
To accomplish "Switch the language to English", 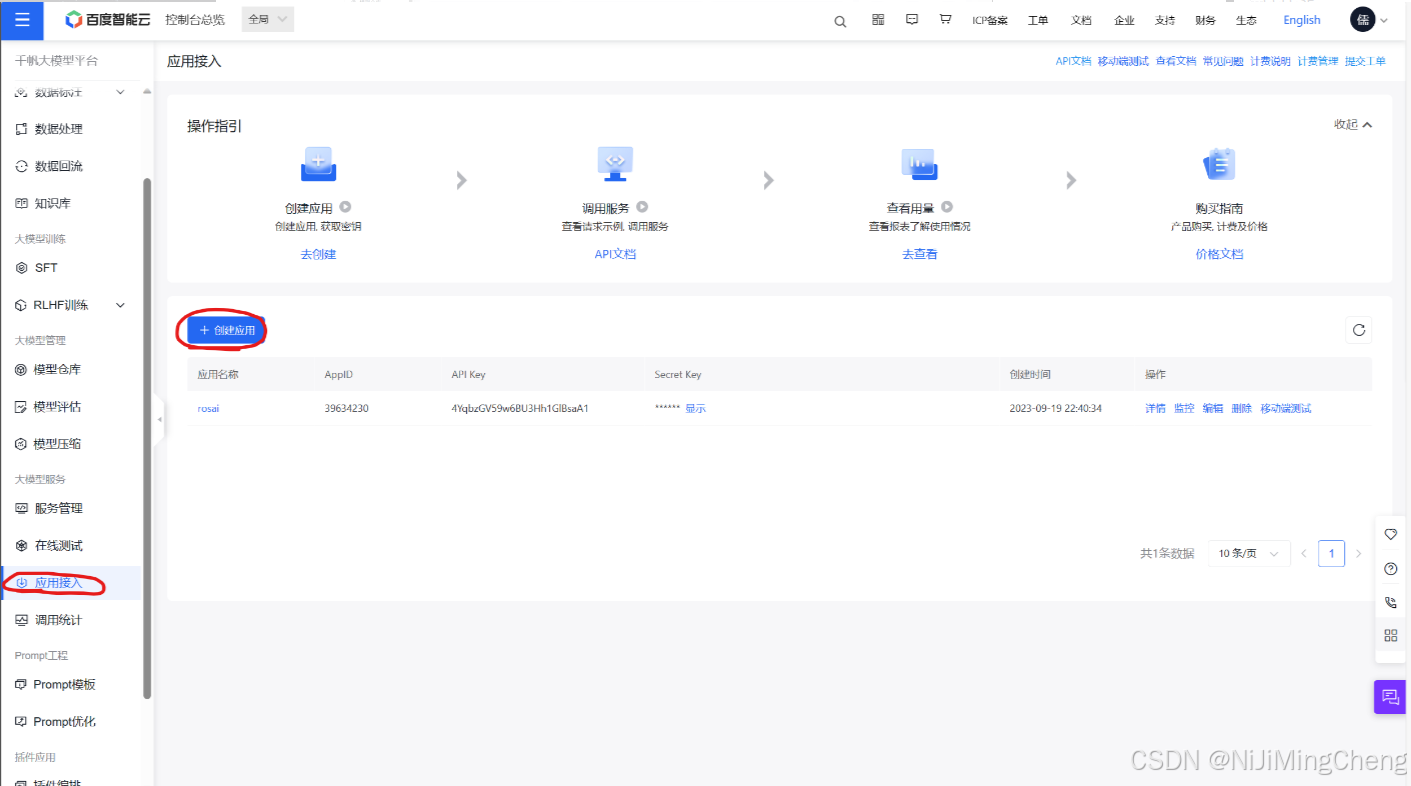I will click(1302, 20).
